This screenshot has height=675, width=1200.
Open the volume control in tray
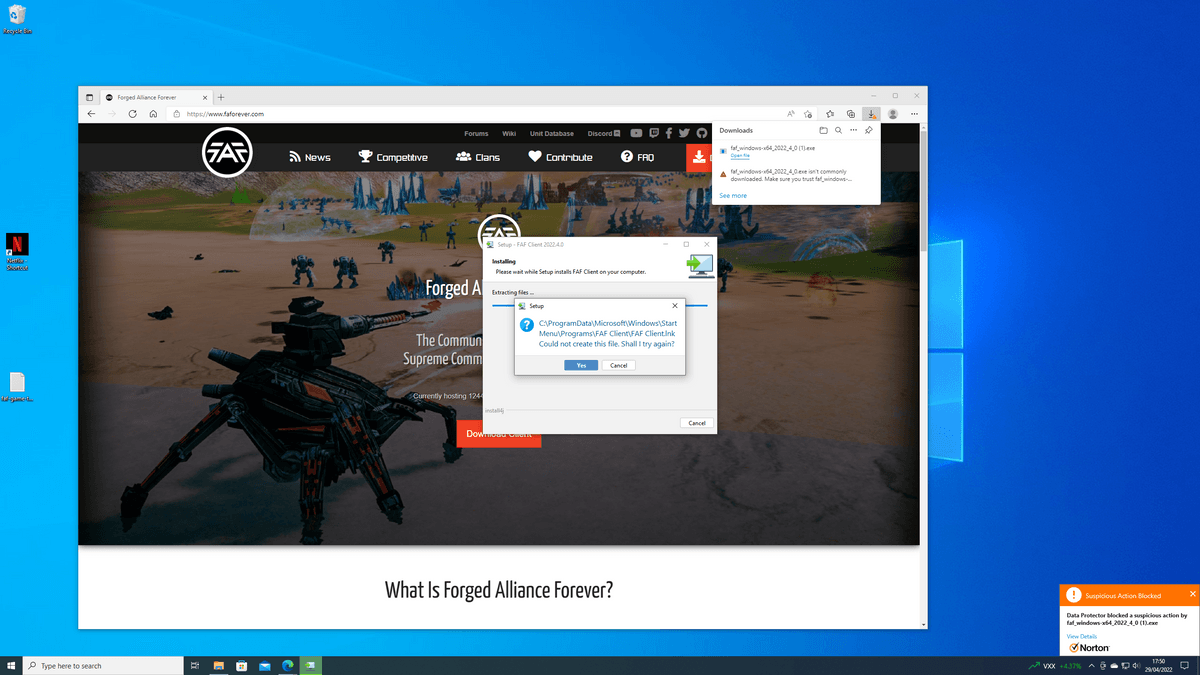[1136, 666]
